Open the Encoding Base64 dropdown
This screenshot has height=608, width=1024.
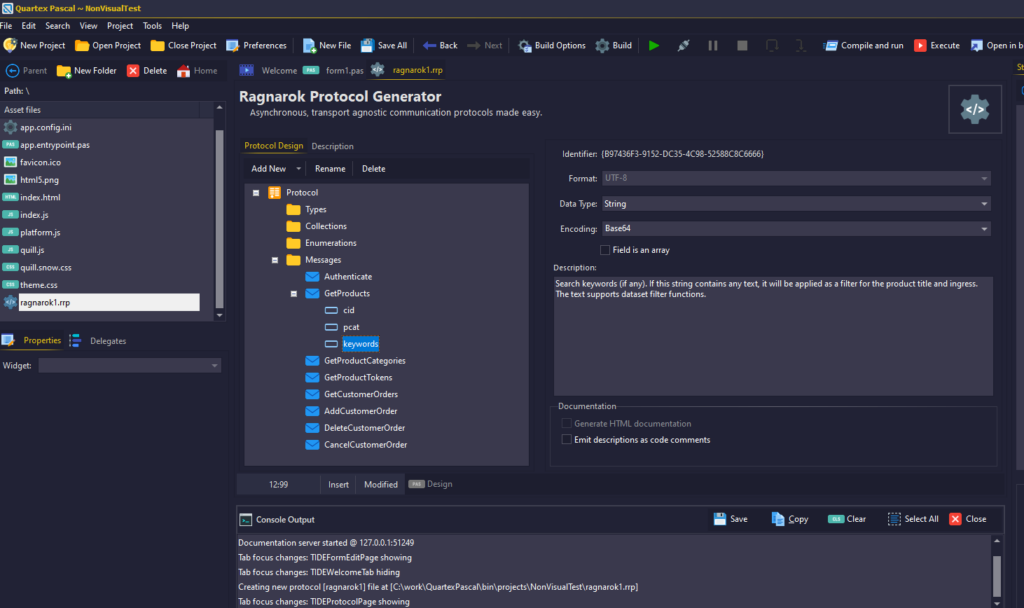[796, 229]
